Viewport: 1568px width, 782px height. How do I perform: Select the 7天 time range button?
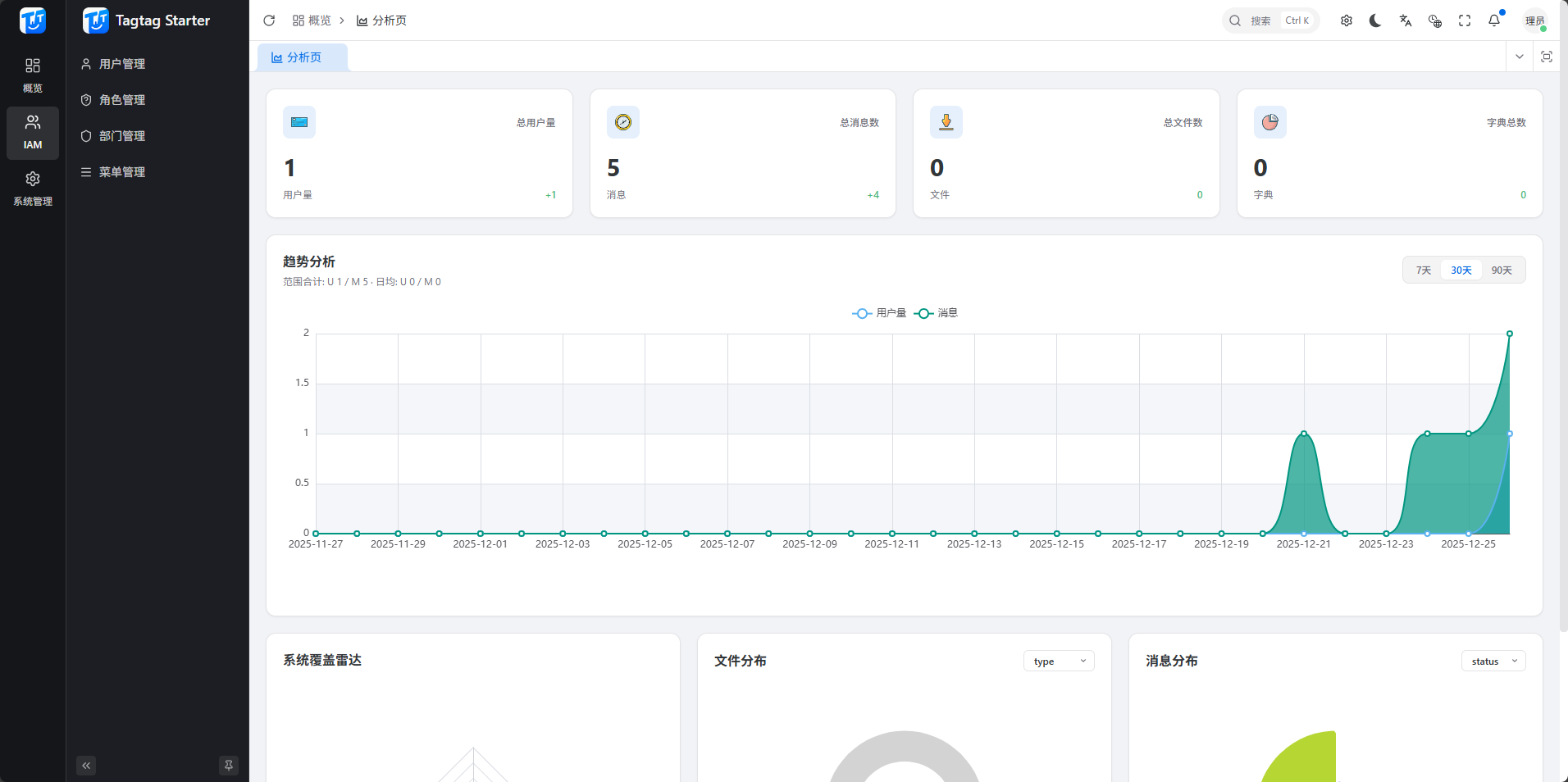[x=1424, y=269]
